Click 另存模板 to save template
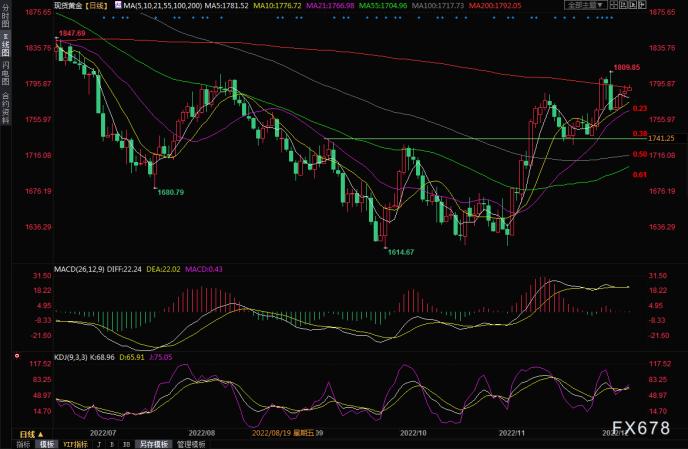688x449 pixels. pos(154,444)
